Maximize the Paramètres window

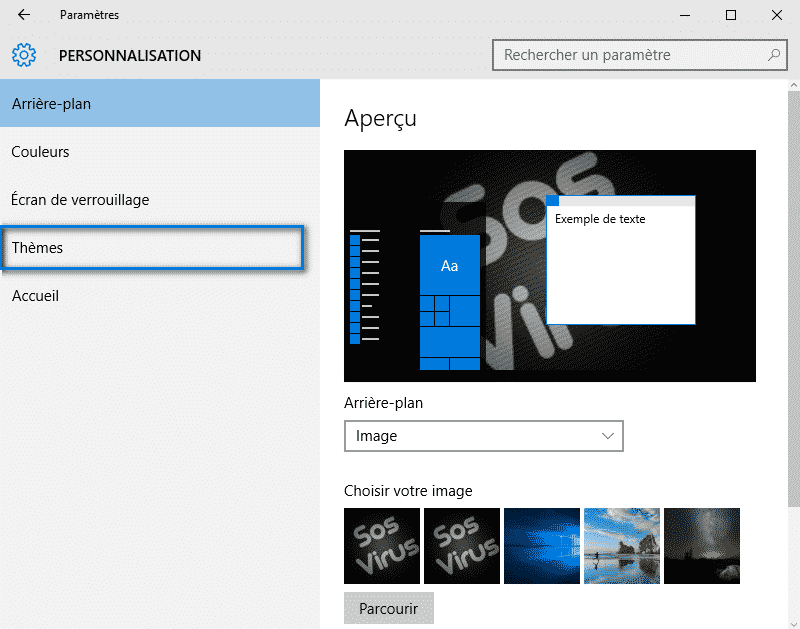(x=731, y=15)
